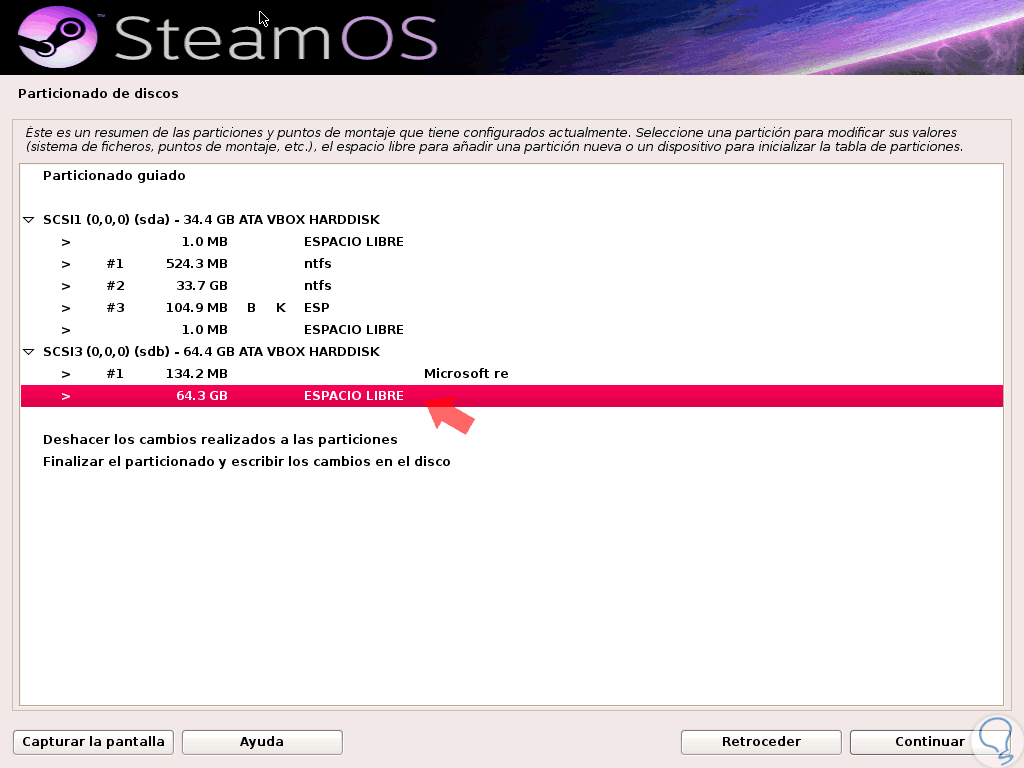Select the 134.2 MB Microsoft re partition
The width and height of the screenshot is (1024, 768).
(512, 374)
